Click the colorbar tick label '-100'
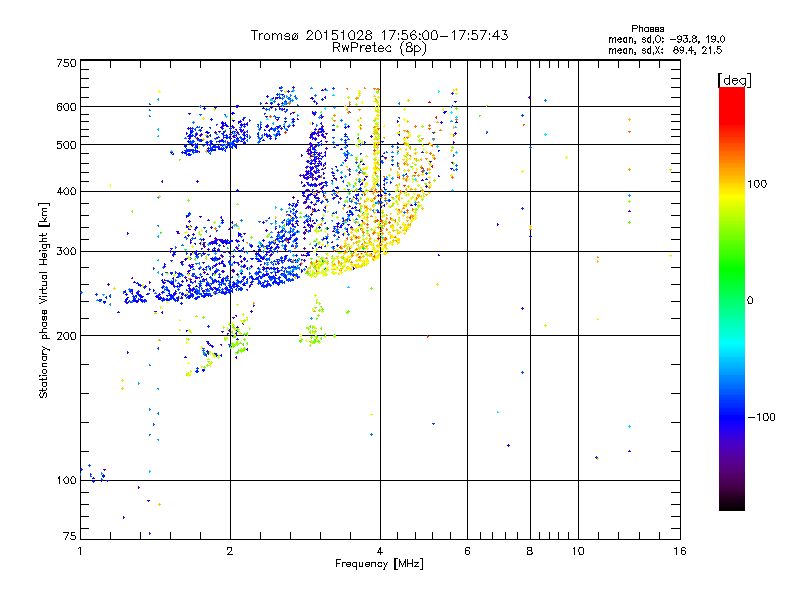This screenshot has width=800, height=600. click(761, 417)
